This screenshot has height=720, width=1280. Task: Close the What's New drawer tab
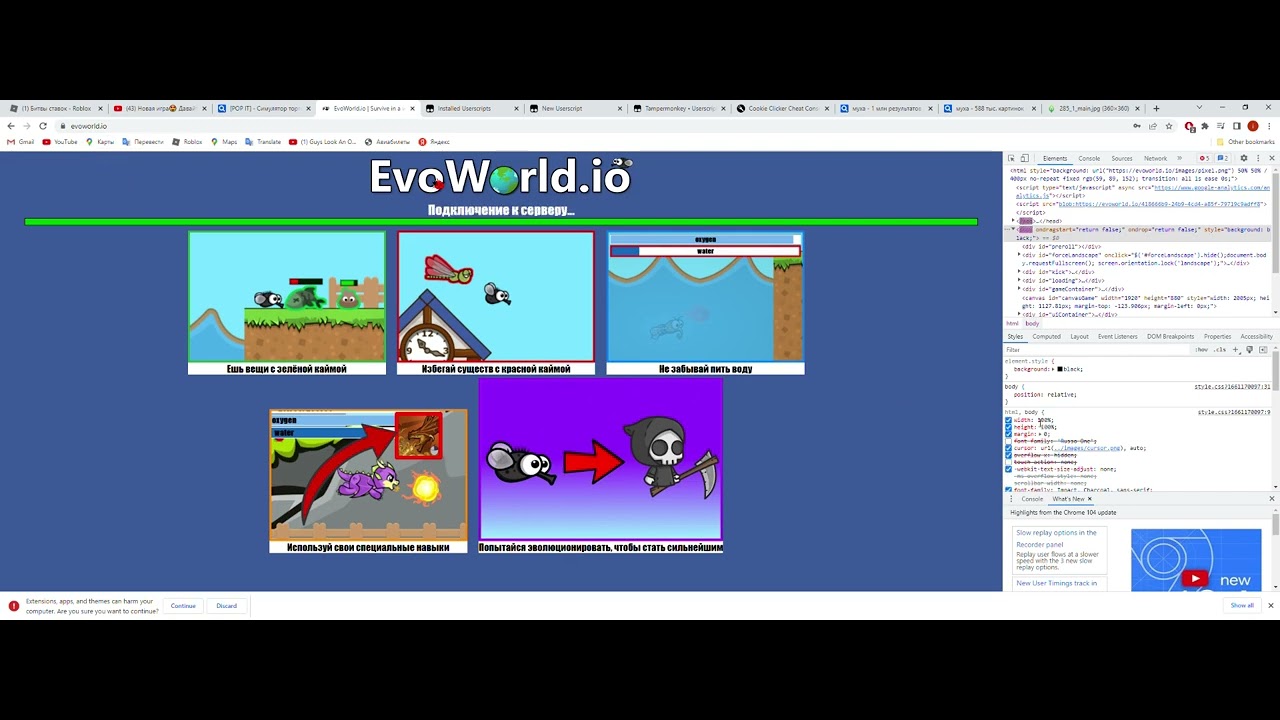click(1090, 499)
